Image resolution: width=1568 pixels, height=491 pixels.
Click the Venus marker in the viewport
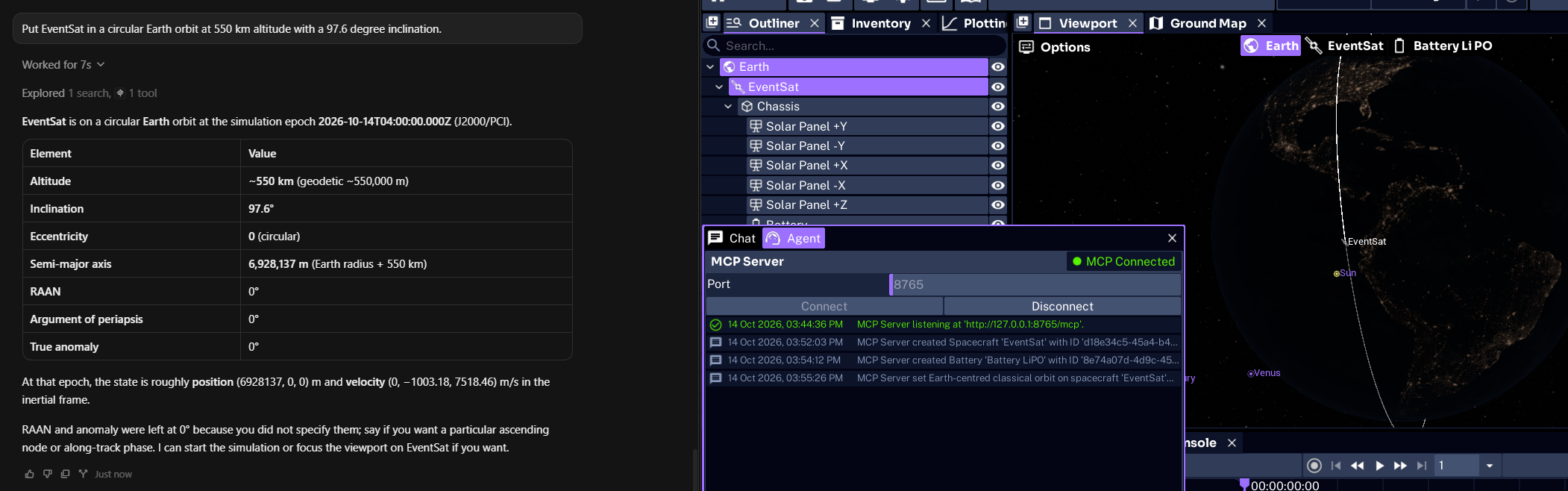pyautogui.click(x=1251, y=373)
